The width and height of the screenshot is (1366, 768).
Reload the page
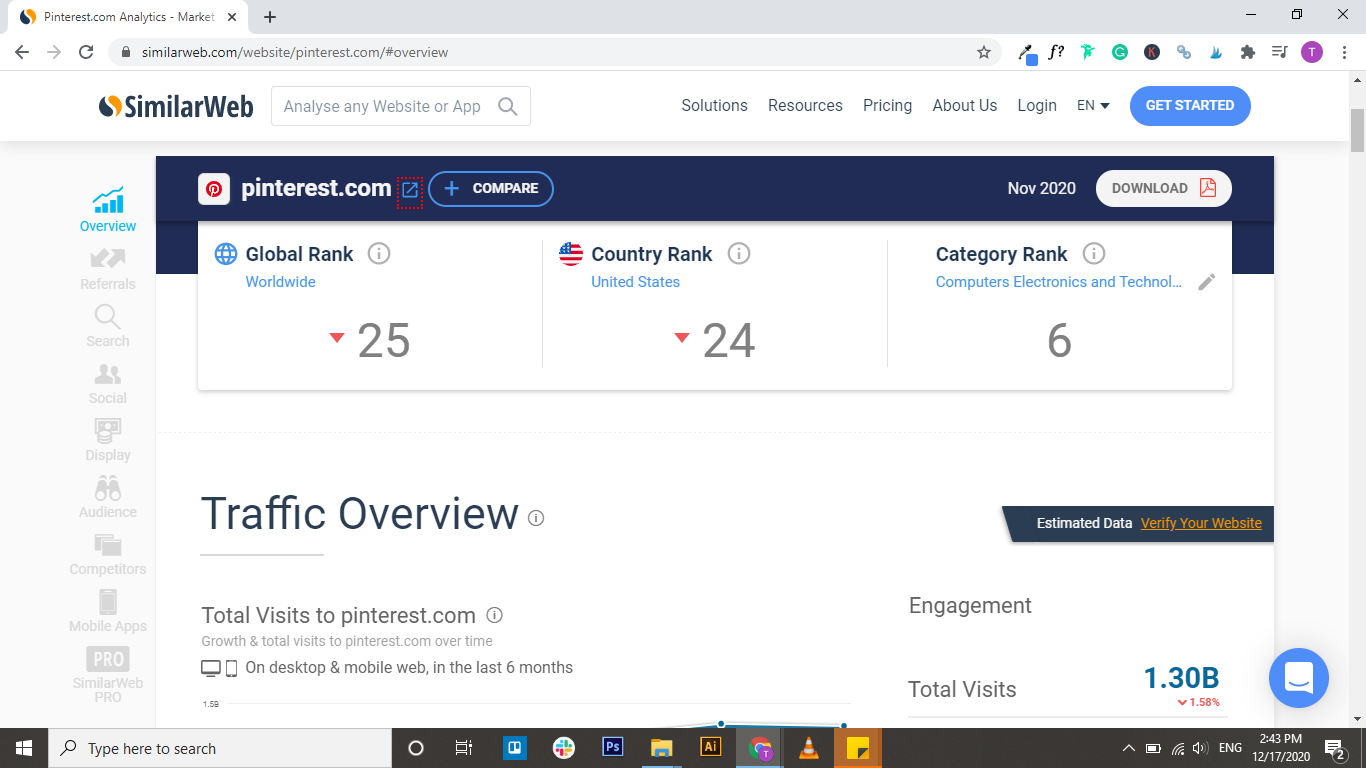tap(86, 52)
